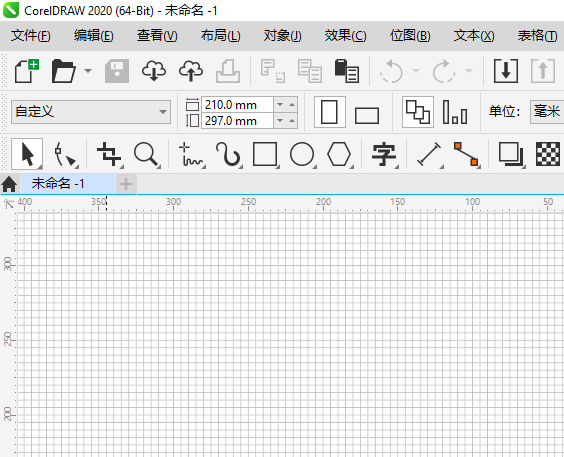Viewport: 564px width, 457px height.
Task: Select the Text tool
Action: pos(384,154)
